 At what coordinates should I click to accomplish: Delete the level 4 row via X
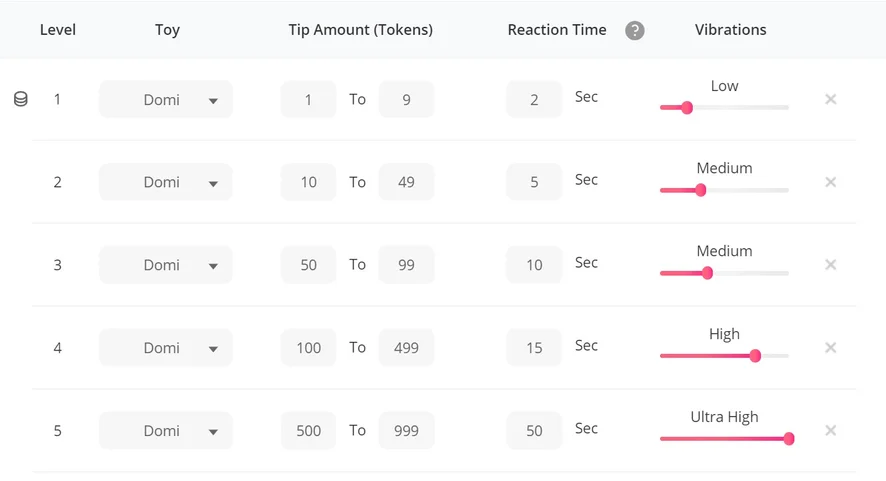click(830, 348)
